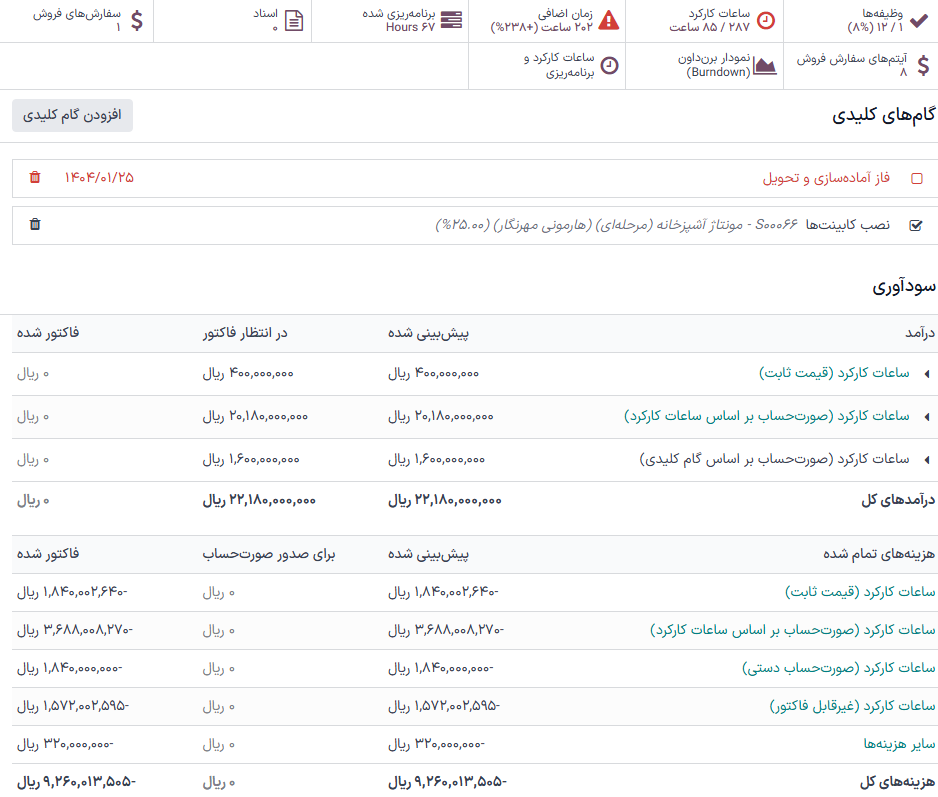The height and width of the screenshot is (797, 938).
Task: Delete the نصب کابینت‌ها milestone with trash icon
Action: [x=36, y=225]
